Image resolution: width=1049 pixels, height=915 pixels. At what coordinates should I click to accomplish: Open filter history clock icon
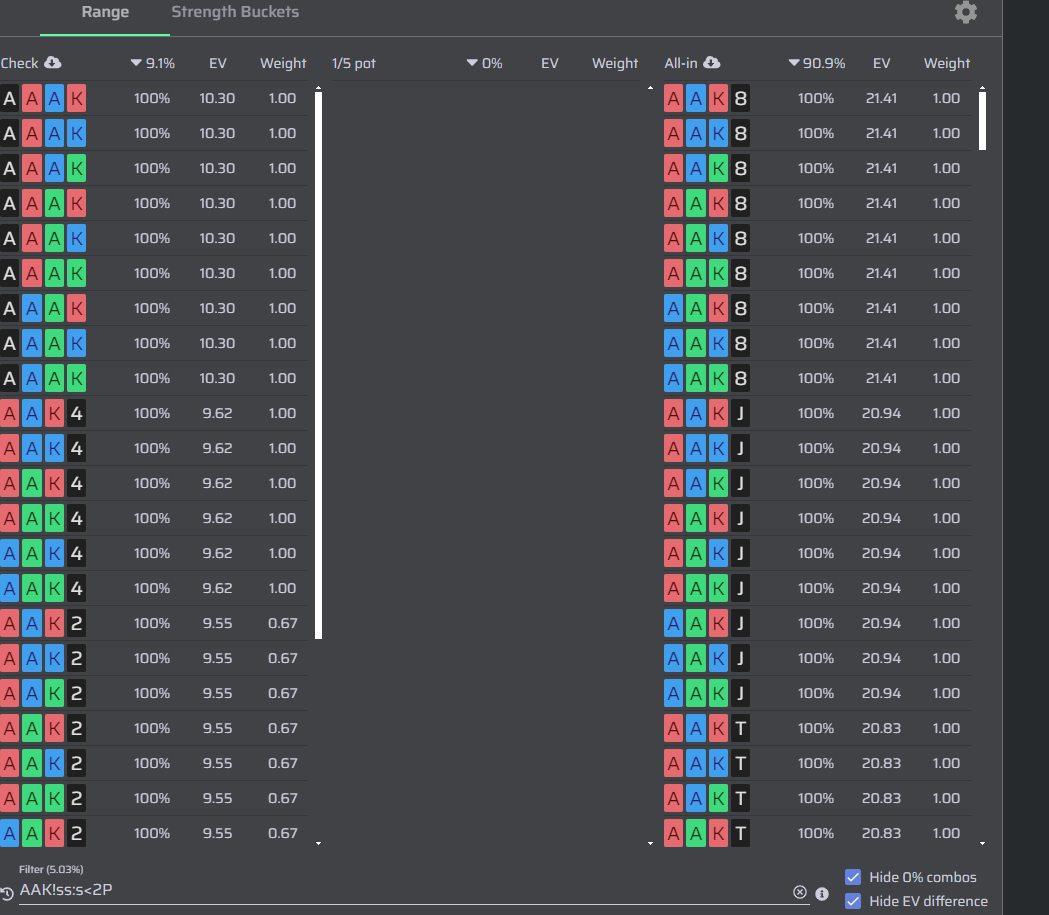[7, 894]
